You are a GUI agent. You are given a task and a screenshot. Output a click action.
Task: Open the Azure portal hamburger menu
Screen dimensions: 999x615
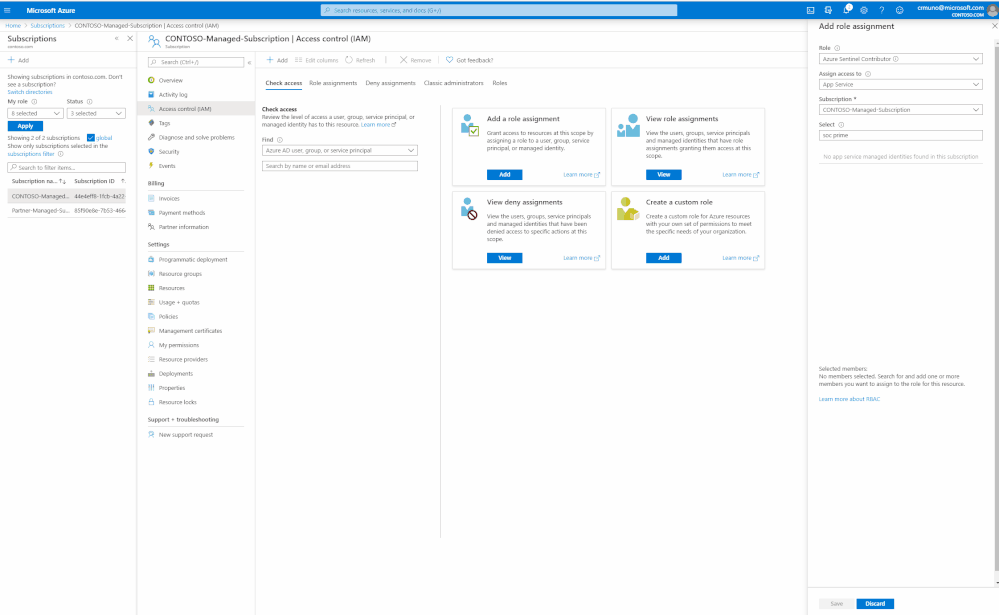(x=7, y=10)
